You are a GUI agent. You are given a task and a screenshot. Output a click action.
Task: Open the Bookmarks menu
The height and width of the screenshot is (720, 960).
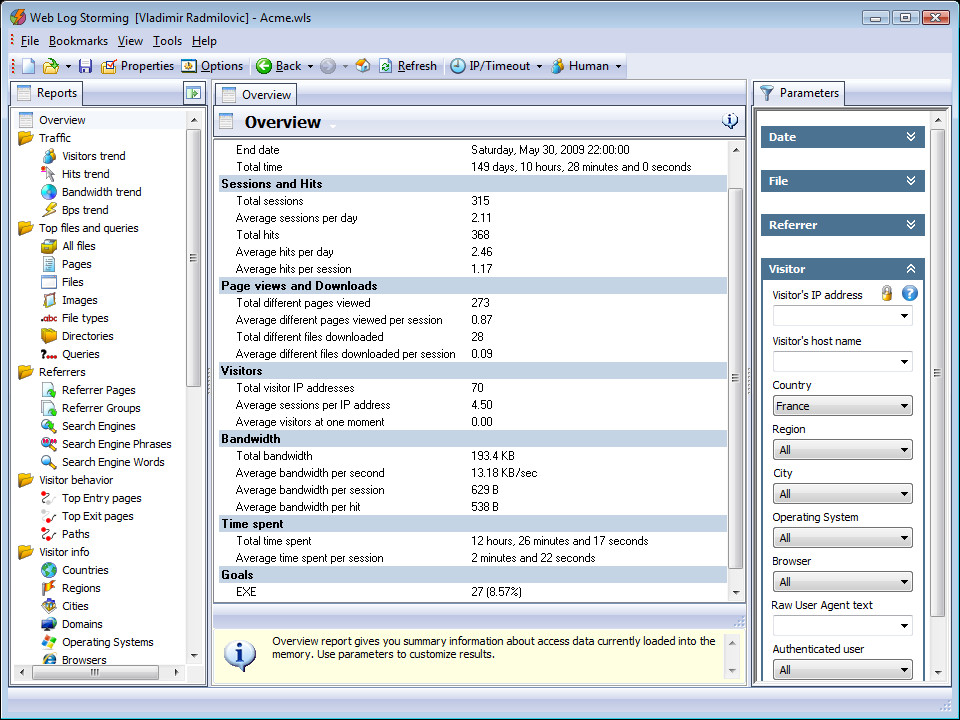(x=78, y=41)
